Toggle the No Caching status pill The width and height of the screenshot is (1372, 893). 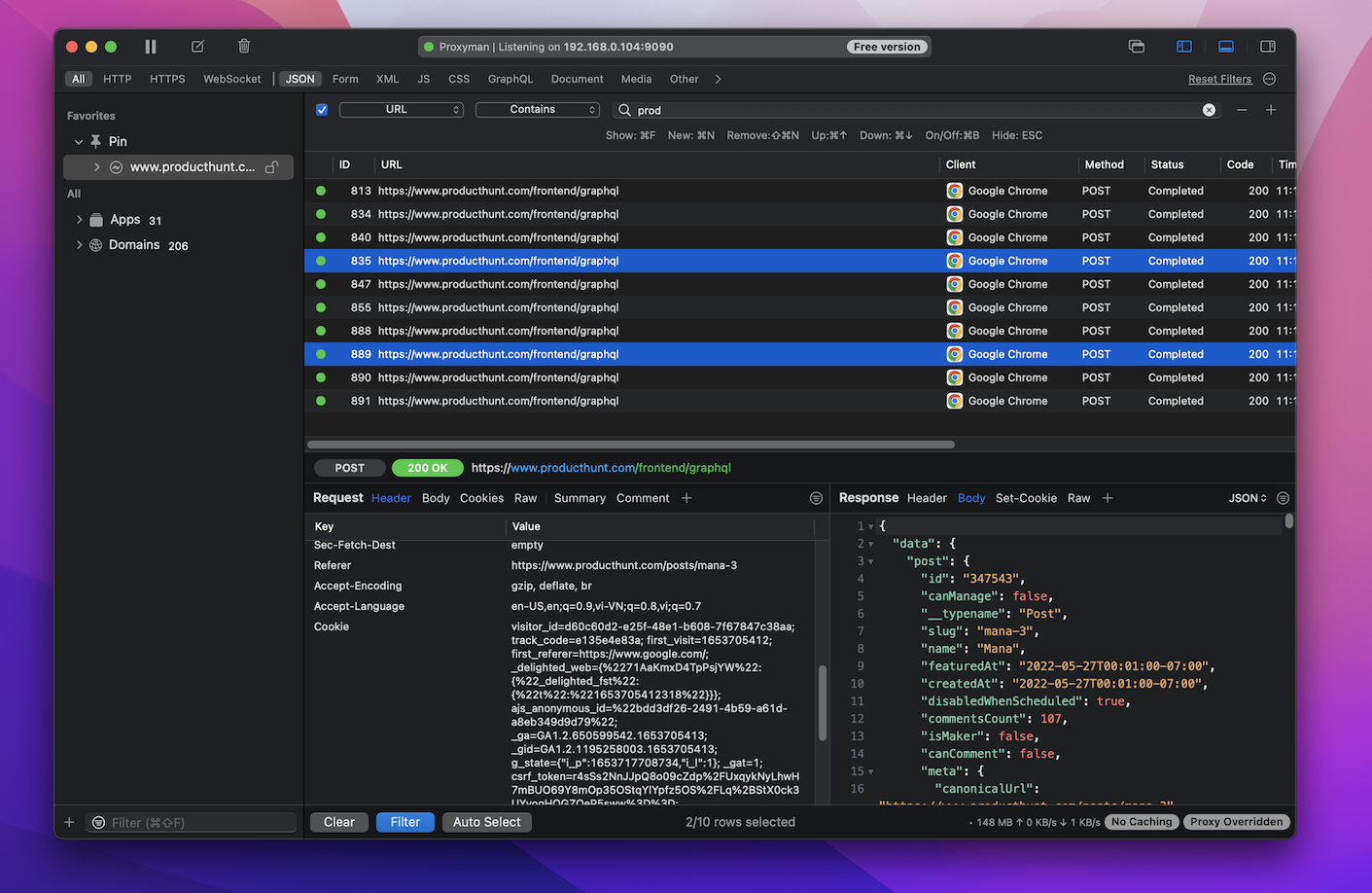1142,822
